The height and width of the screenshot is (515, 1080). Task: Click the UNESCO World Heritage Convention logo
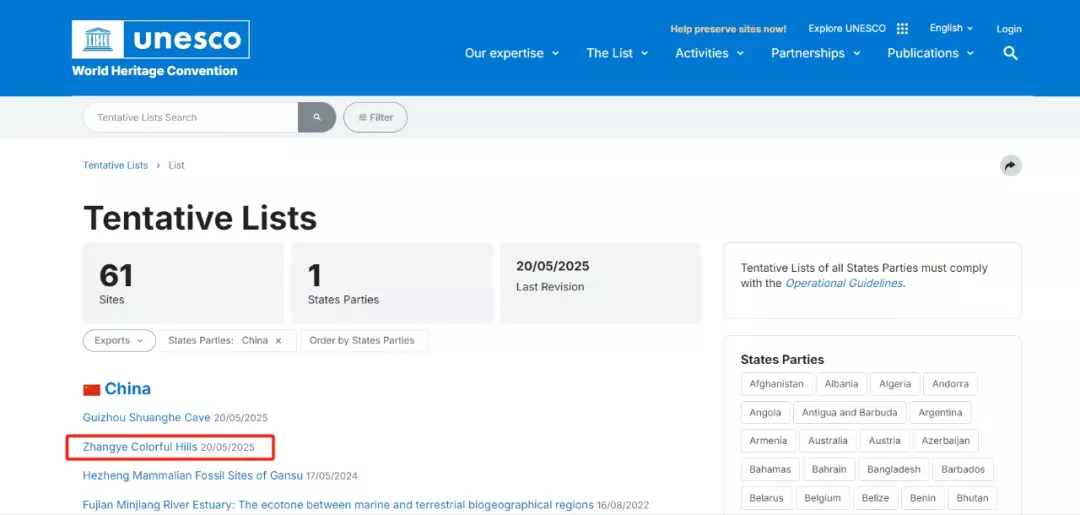click(160, 48)
